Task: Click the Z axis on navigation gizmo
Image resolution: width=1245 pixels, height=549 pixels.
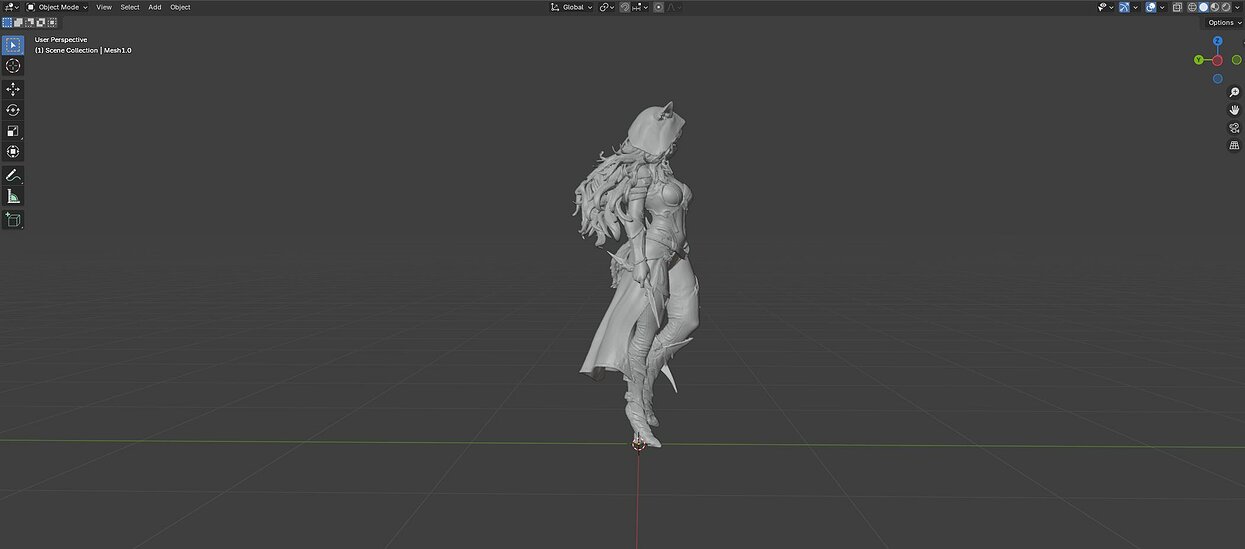Action: [x=1217, y=42]
